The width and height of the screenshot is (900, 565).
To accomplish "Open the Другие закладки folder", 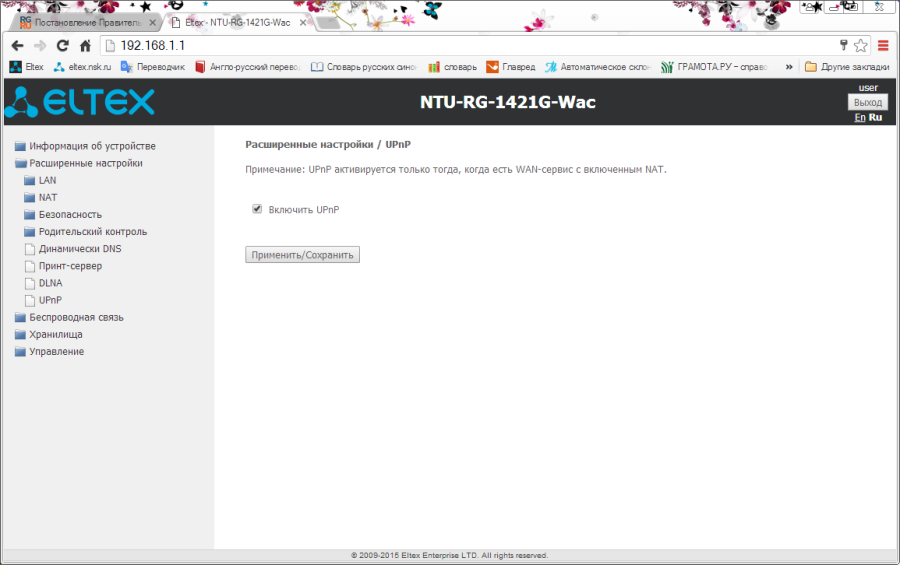I will [847, 67].
